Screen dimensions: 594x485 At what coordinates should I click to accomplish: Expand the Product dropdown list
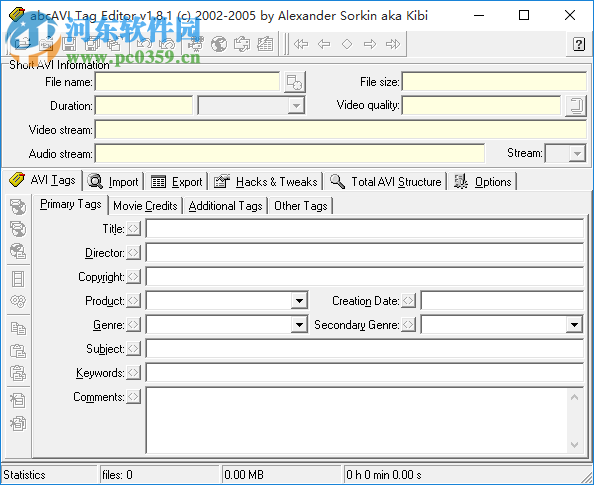299,301
